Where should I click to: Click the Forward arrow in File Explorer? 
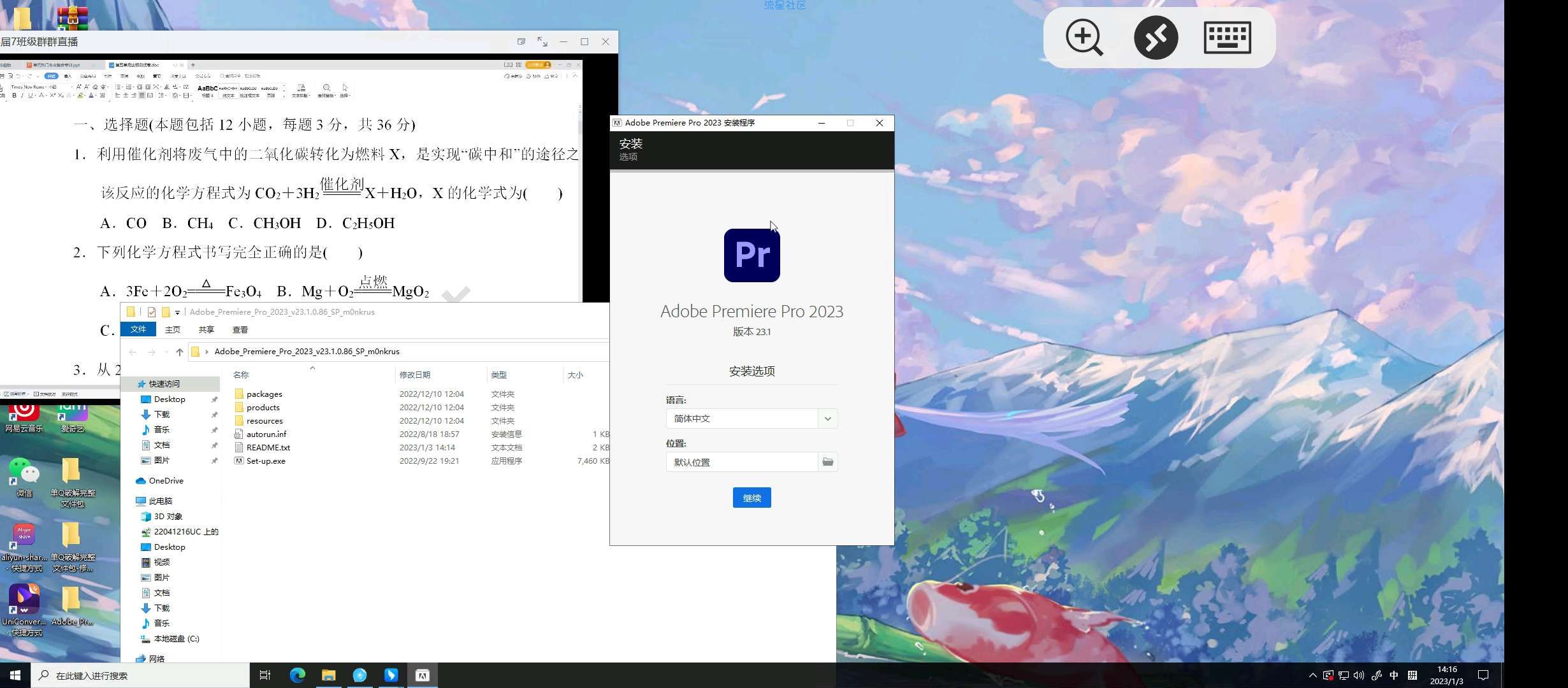[x=151, y=352]
